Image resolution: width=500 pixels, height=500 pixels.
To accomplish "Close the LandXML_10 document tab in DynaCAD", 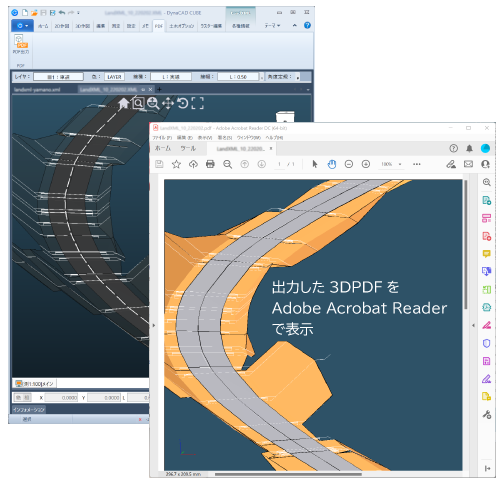I will point(150,89).
